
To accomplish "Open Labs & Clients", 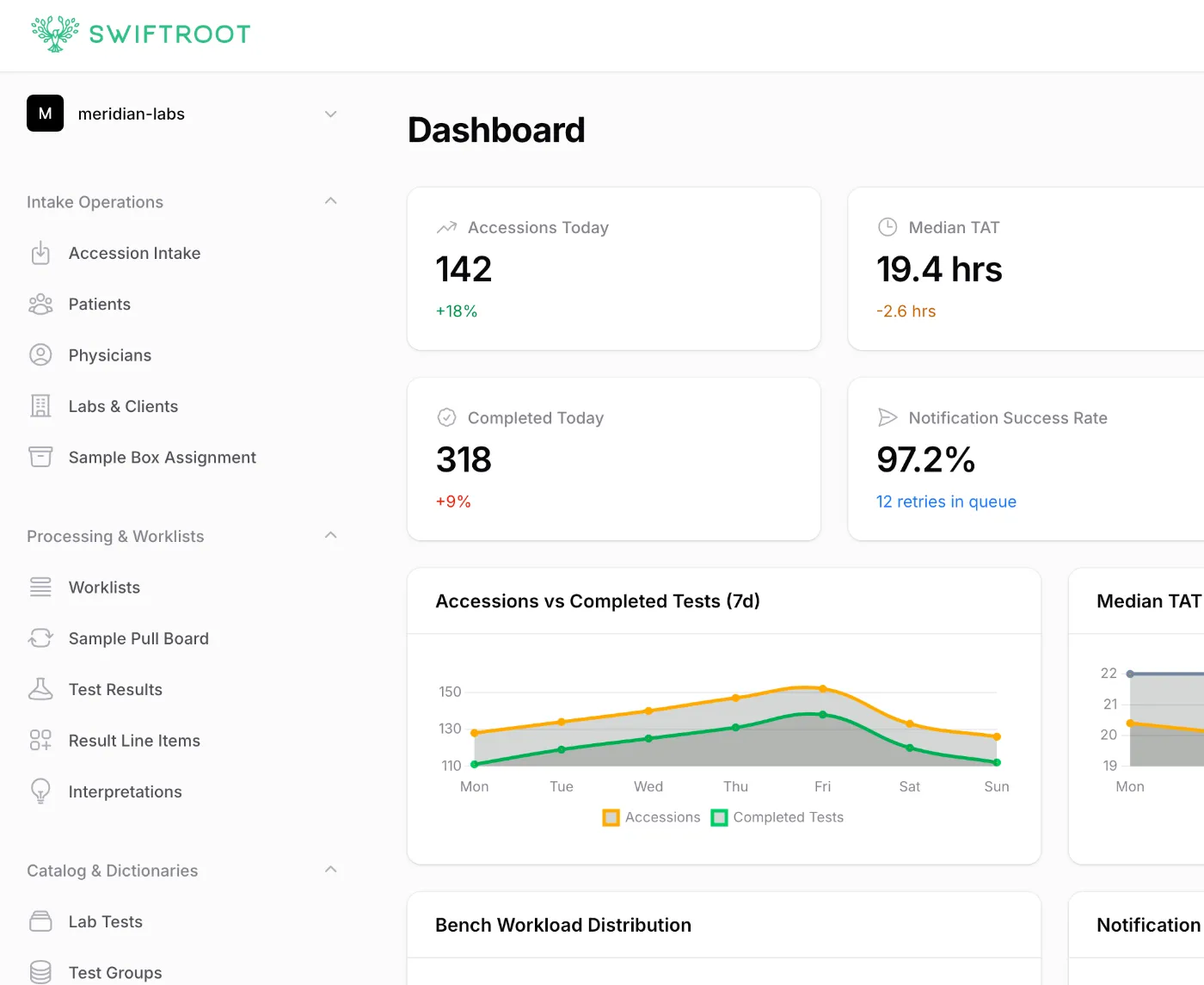I will (x=123, y=406).
